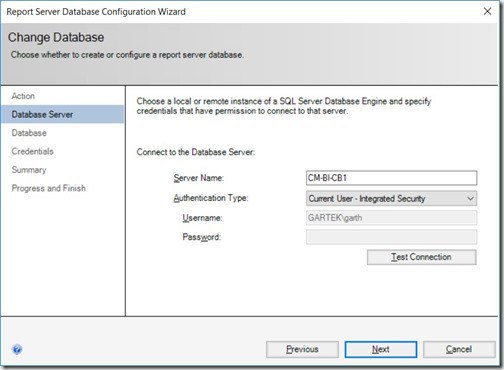The image size is (504, 370).
Task: Click the Test Connection button
Action: point(422,257)
